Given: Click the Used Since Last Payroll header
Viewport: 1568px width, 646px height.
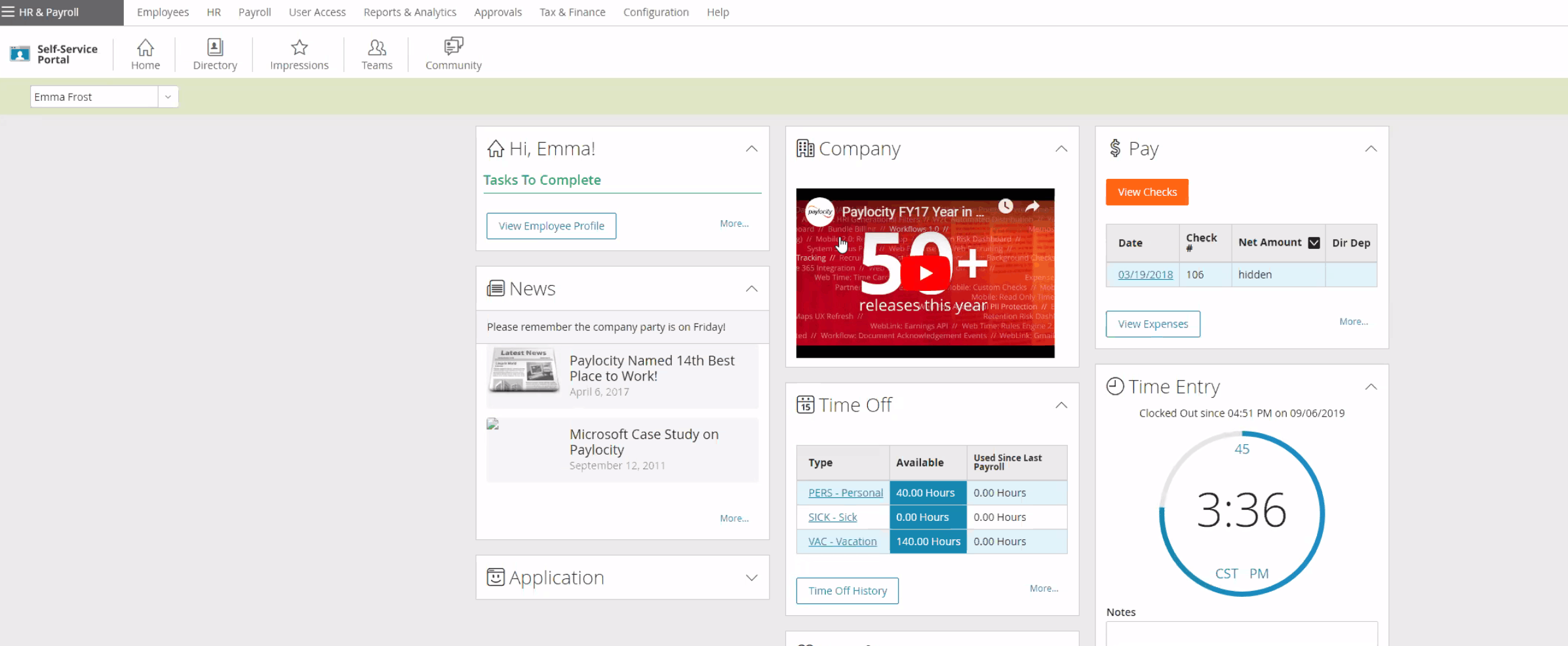Looking at the screenshot, I should click(1017, 462).
